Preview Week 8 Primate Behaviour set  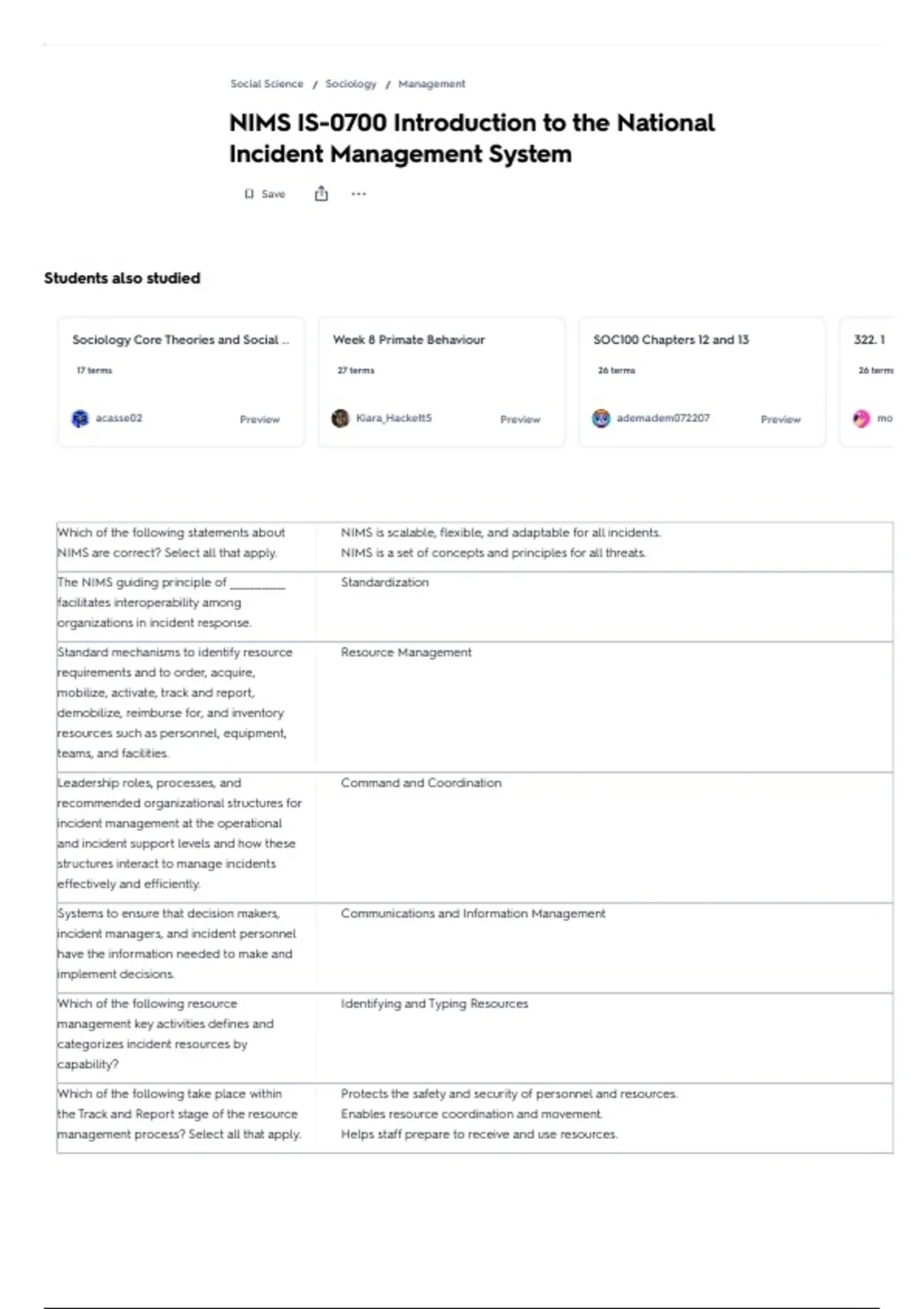click(521, 420)
